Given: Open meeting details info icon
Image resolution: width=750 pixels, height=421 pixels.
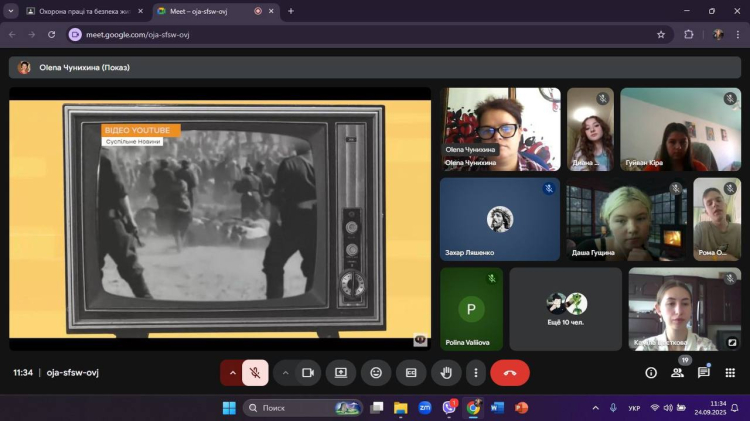Looking at the screenshot, I should [651, 373].
